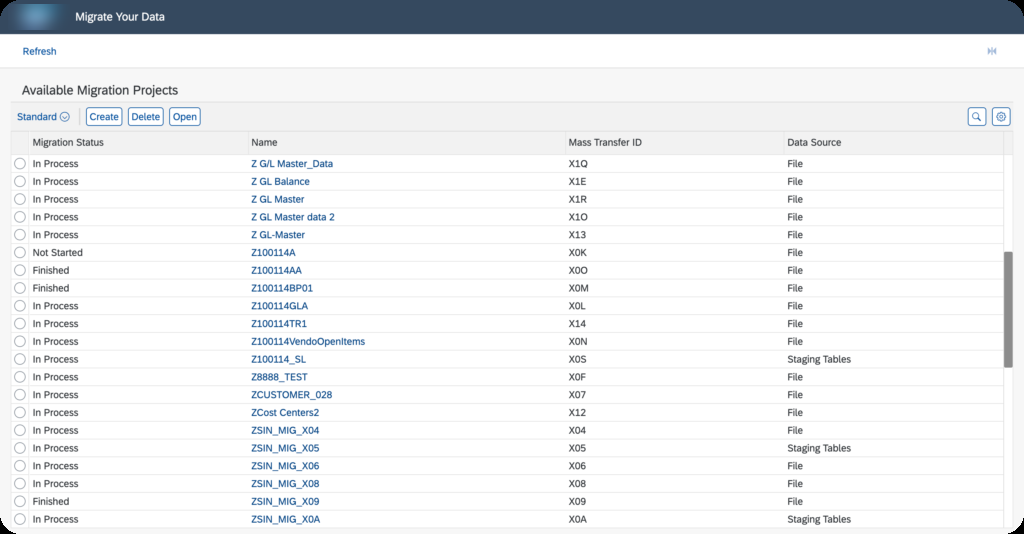
Task: Open project Z100114TR1
Action: click(x=279, y=324)
